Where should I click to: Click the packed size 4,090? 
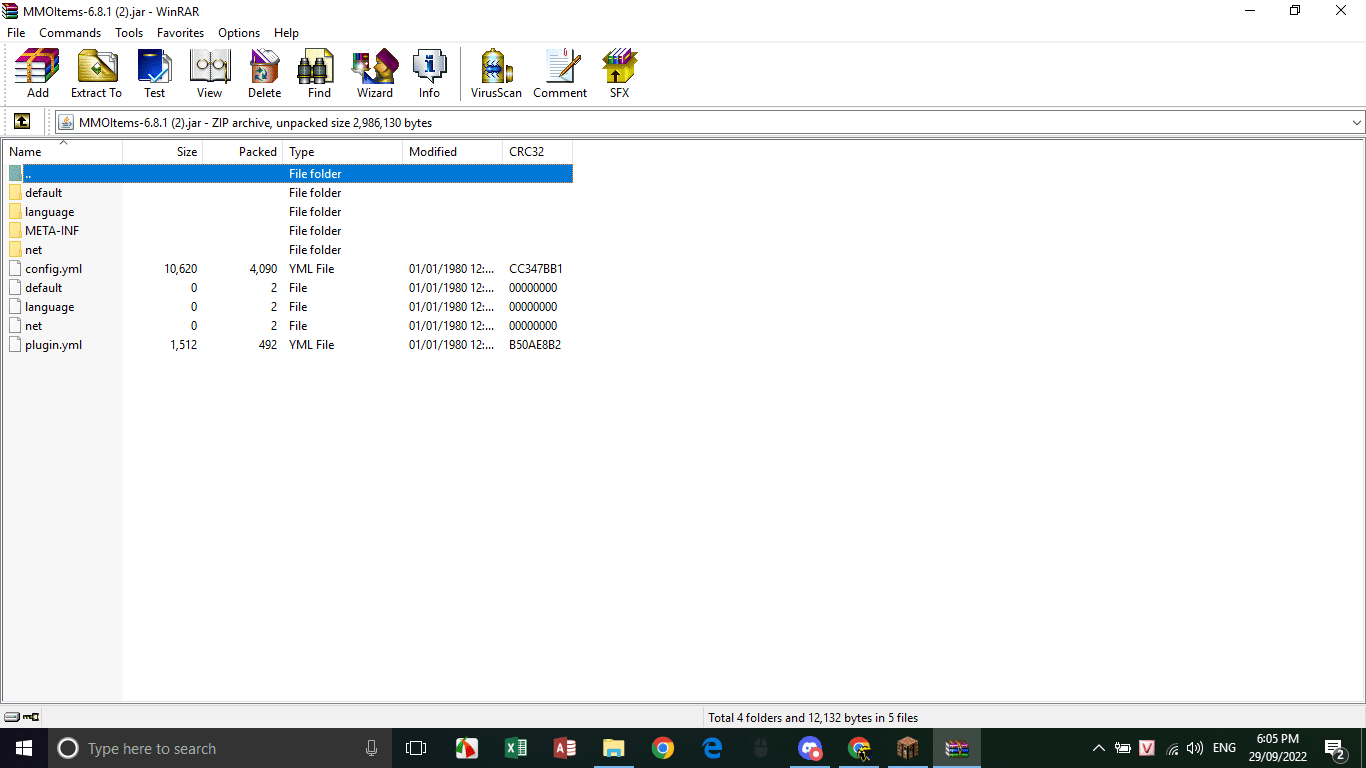click(263, 269)
